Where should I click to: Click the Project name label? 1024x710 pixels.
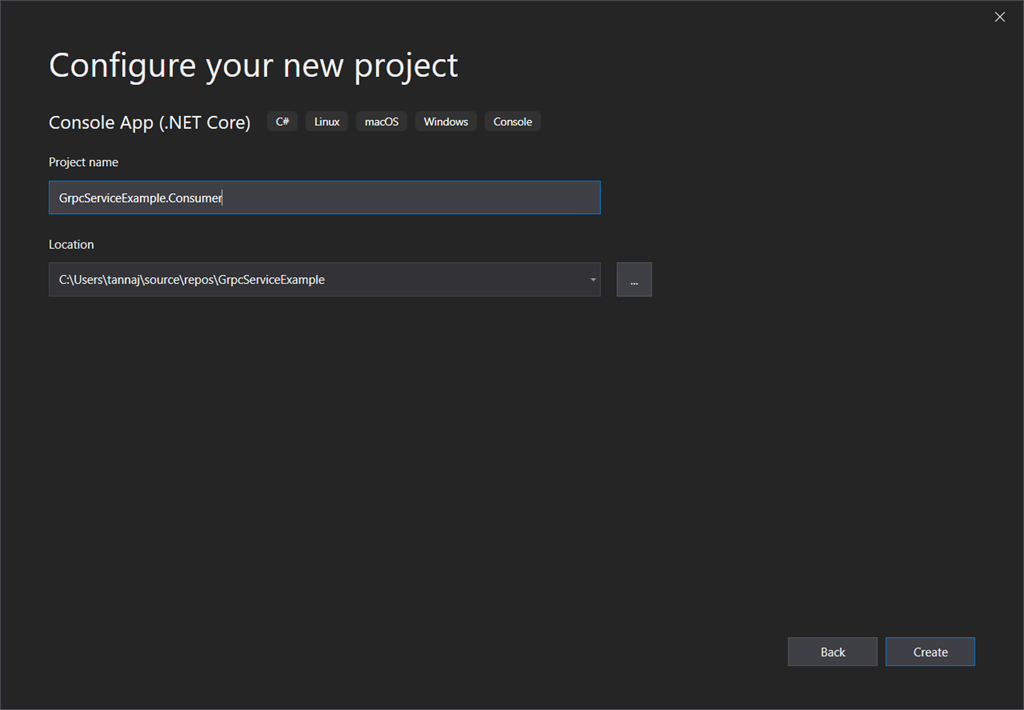[83, 162]
